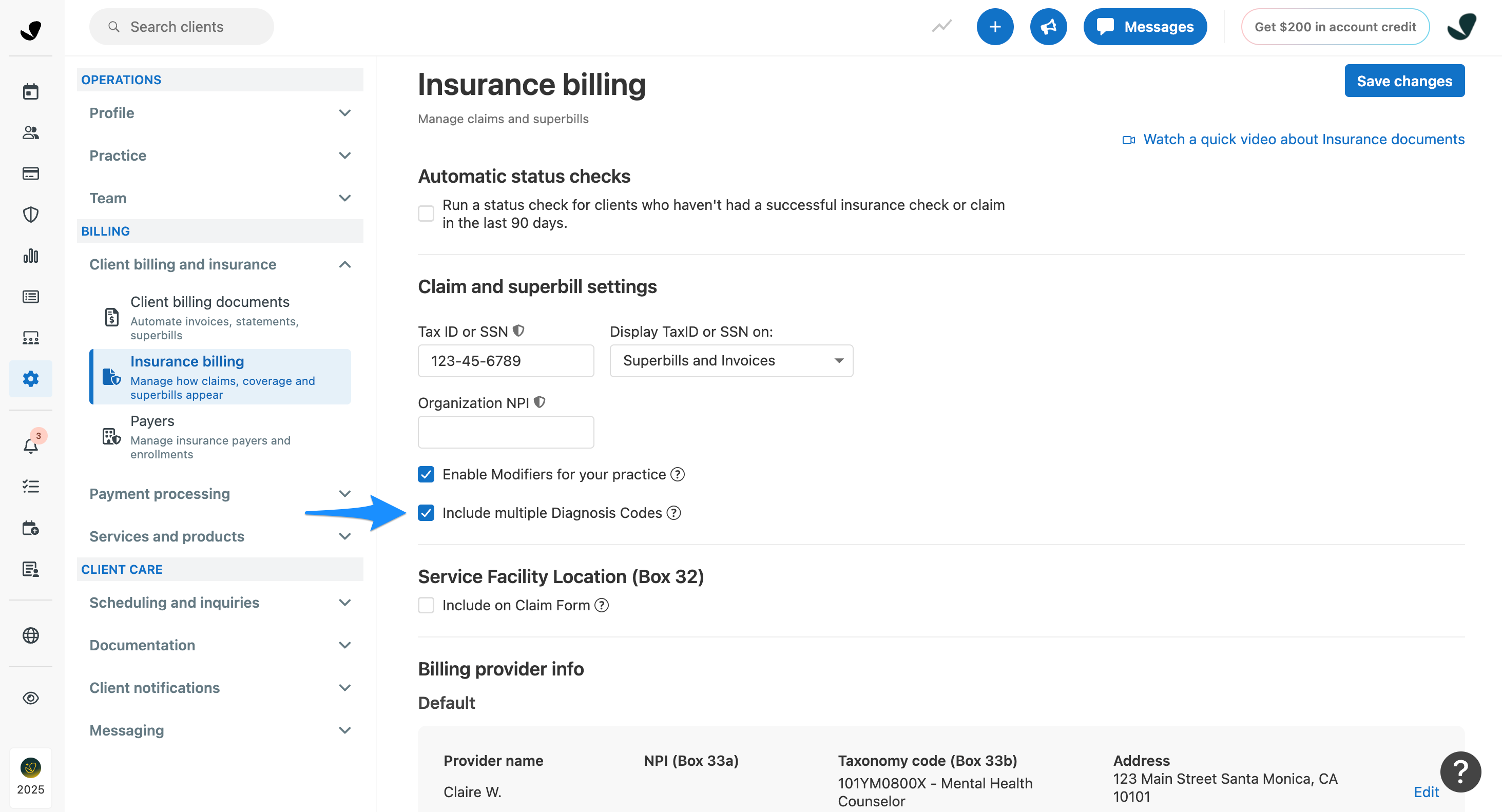Click the Organization NPI input field
Image resolution: width=1502 pixels, height=812 pixels.
click(506, 432)
